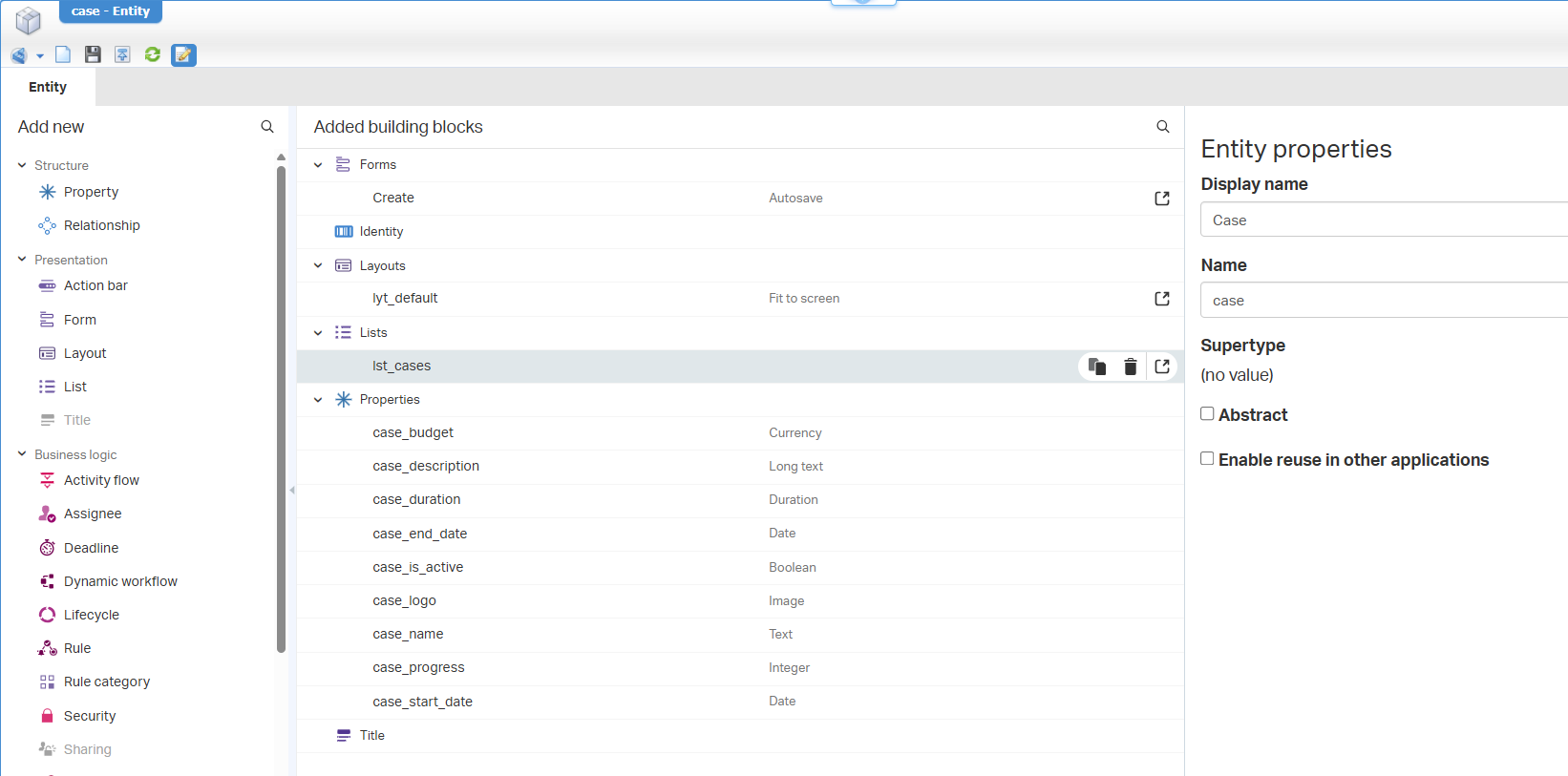
Task: Collapse the Properties group in building blocks
Action: (318, 400)
